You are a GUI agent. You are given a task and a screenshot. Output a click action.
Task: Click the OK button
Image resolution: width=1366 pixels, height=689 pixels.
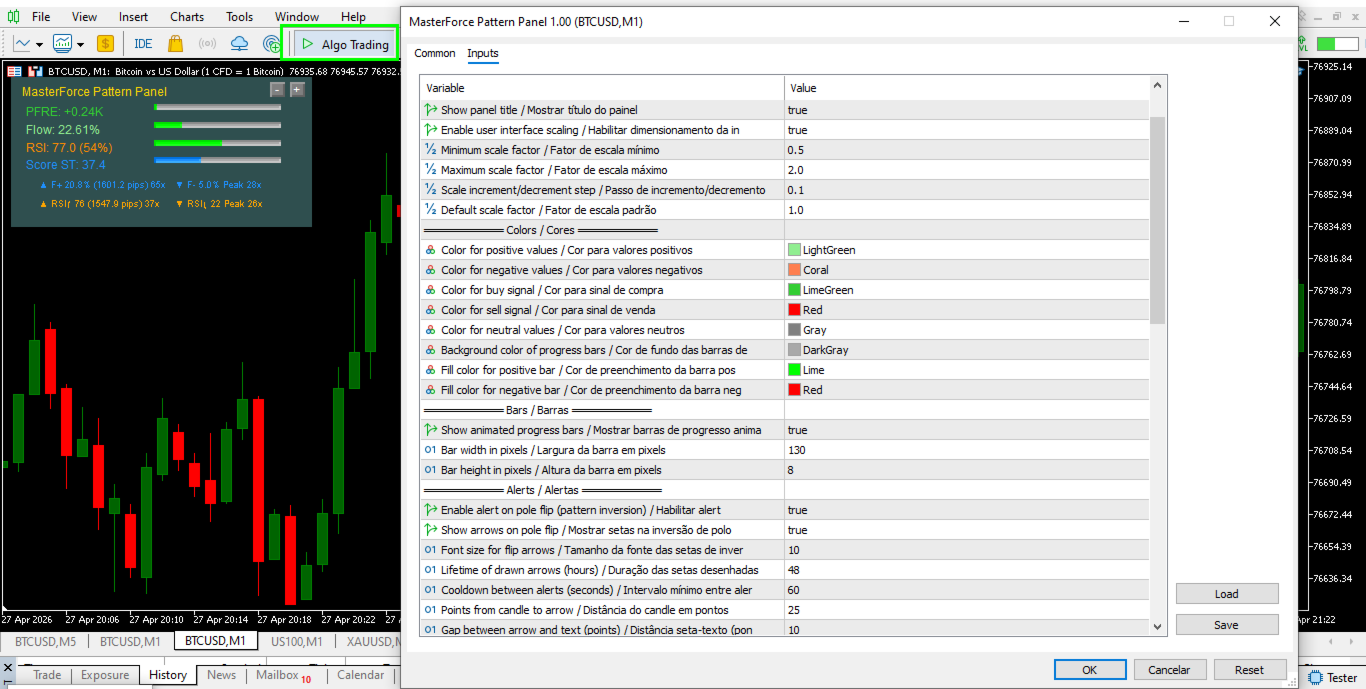[1090, 670]
